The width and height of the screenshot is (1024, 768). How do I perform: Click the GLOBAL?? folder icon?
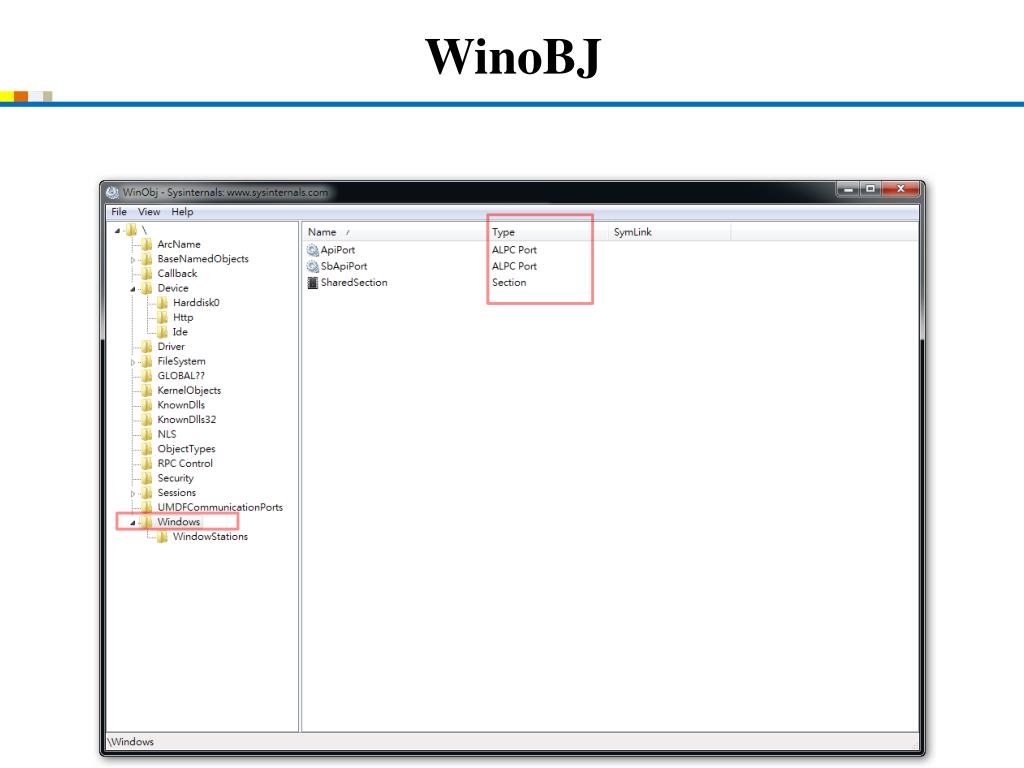[x=147, y=376]
